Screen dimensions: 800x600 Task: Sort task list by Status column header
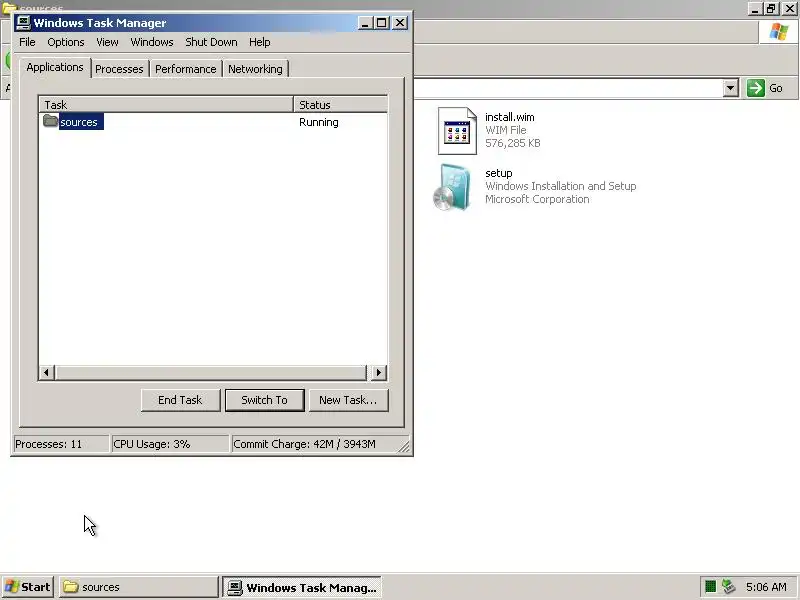[340, 105]
